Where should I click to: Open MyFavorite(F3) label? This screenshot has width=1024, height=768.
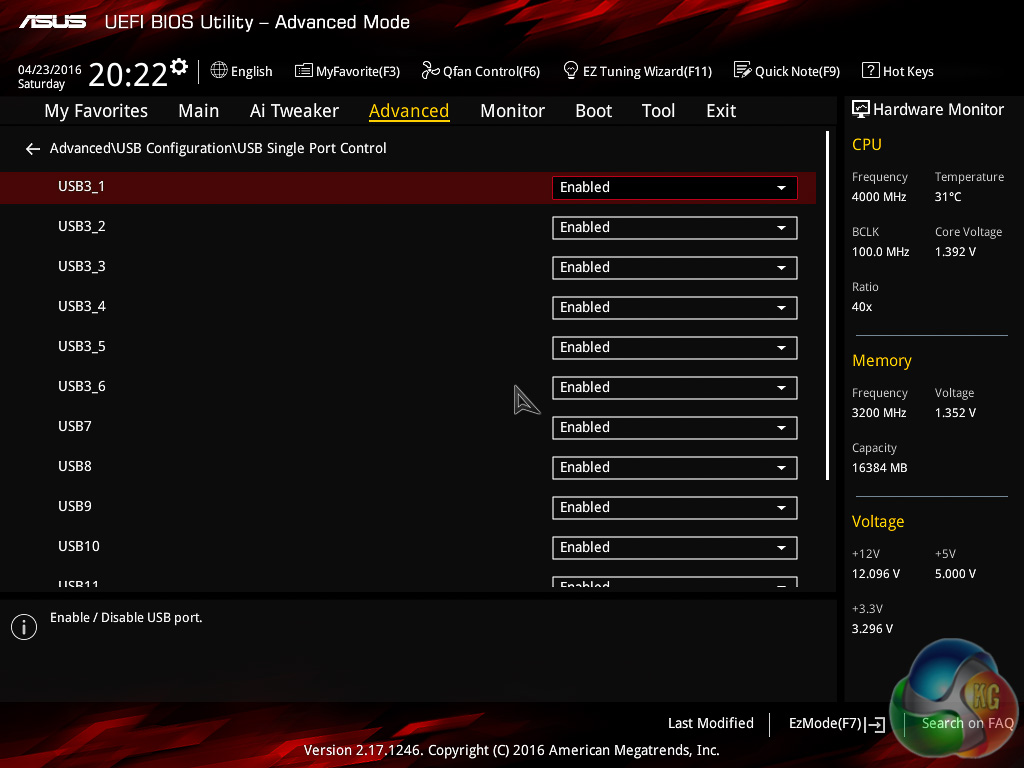click(358, 71)
